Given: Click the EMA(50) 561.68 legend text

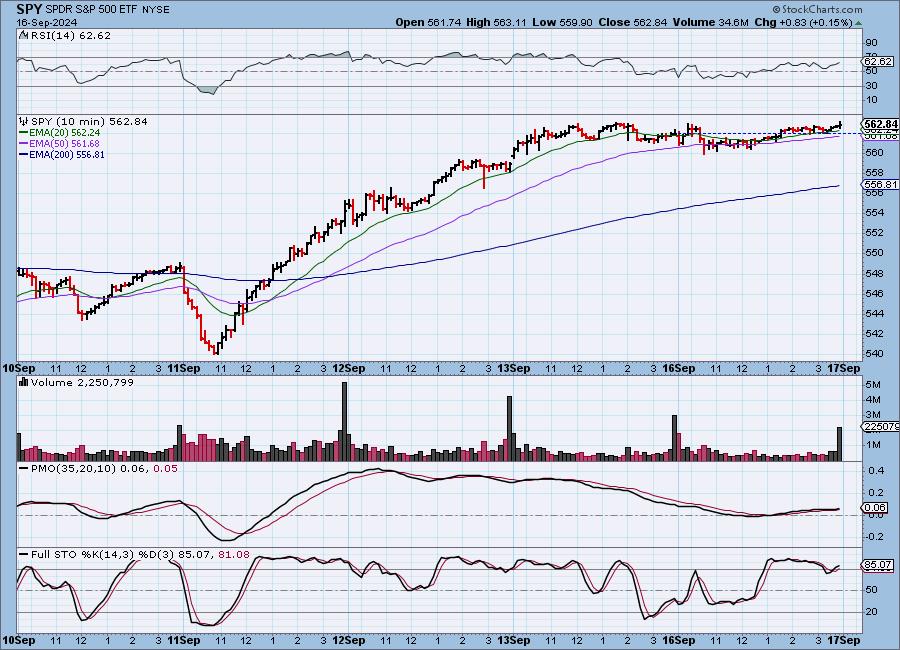Looking at the screenshot, I should click(65, 144).
